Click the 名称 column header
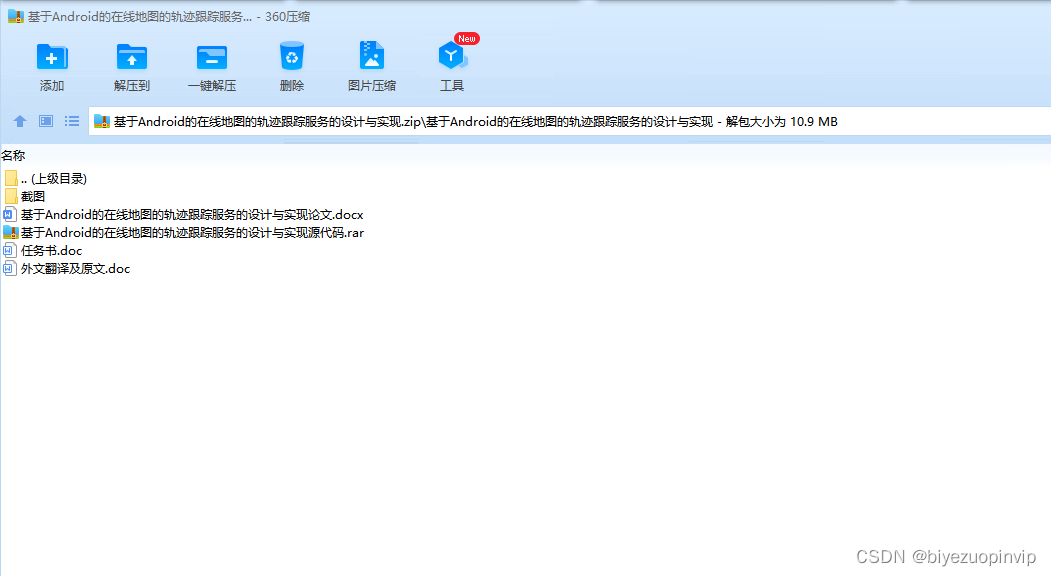1051x576 pixels. point(13,156)
